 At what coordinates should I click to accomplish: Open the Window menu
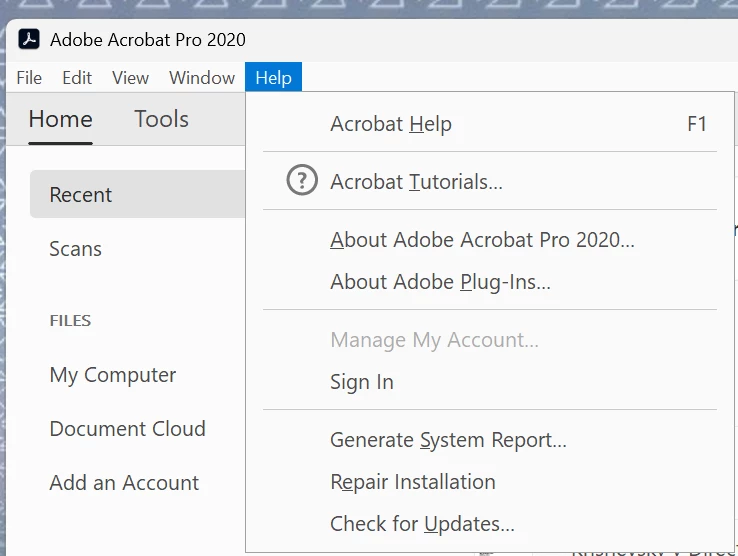[x=202, y=78]
